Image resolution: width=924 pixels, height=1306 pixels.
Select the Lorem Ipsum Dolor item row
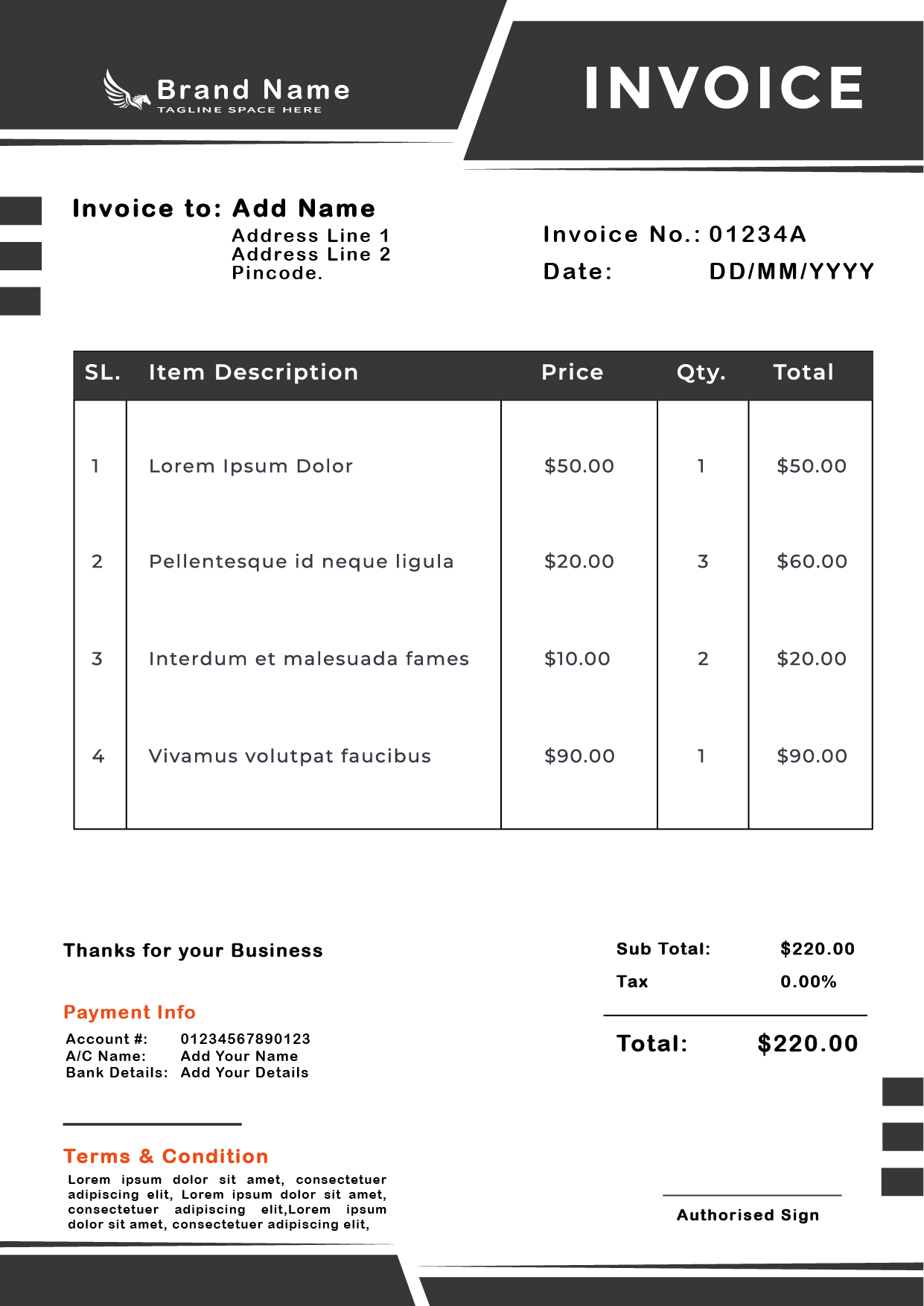(x=251, y=466)
